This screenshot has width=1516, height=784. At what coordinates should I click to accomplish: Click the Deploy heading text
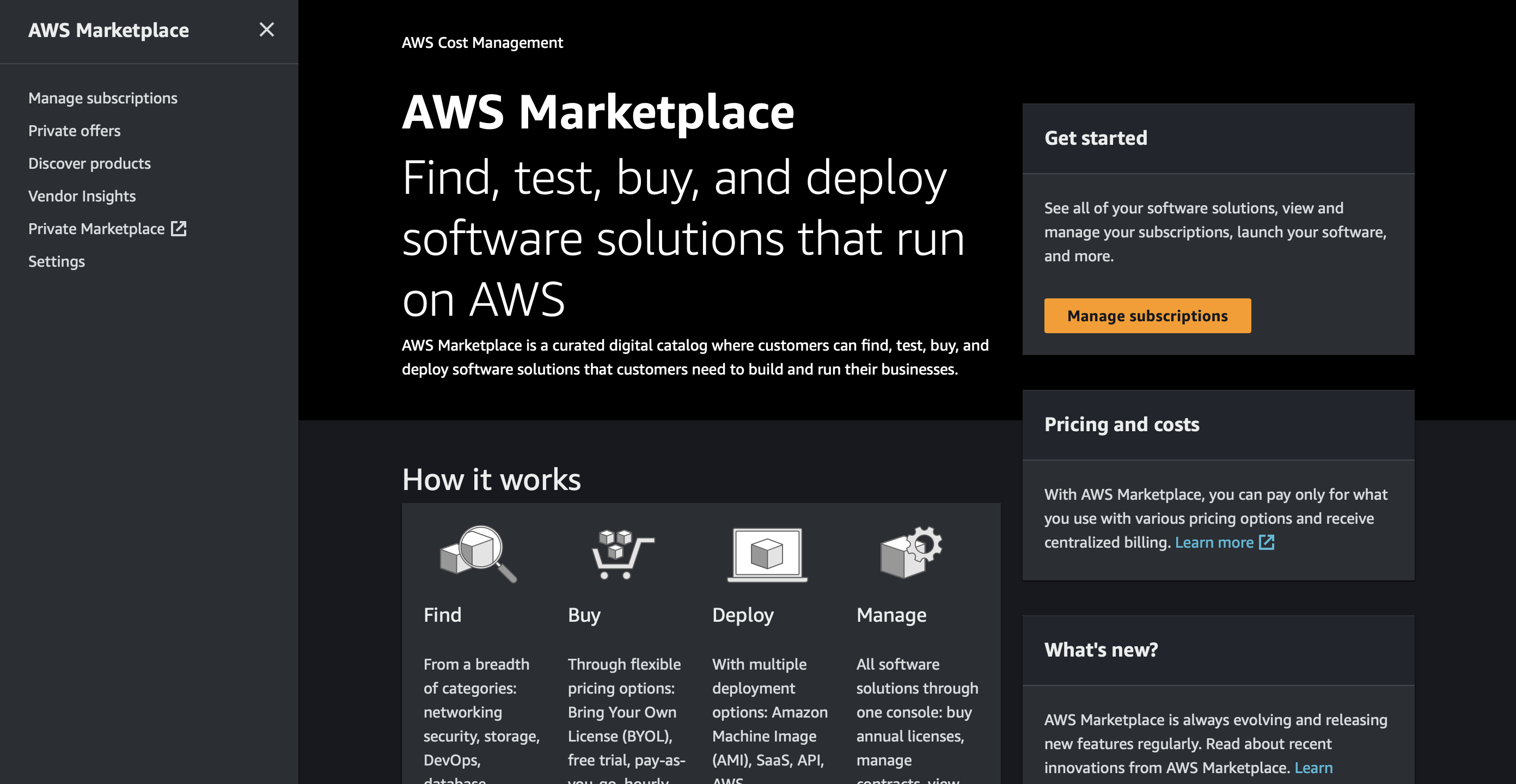743,615
